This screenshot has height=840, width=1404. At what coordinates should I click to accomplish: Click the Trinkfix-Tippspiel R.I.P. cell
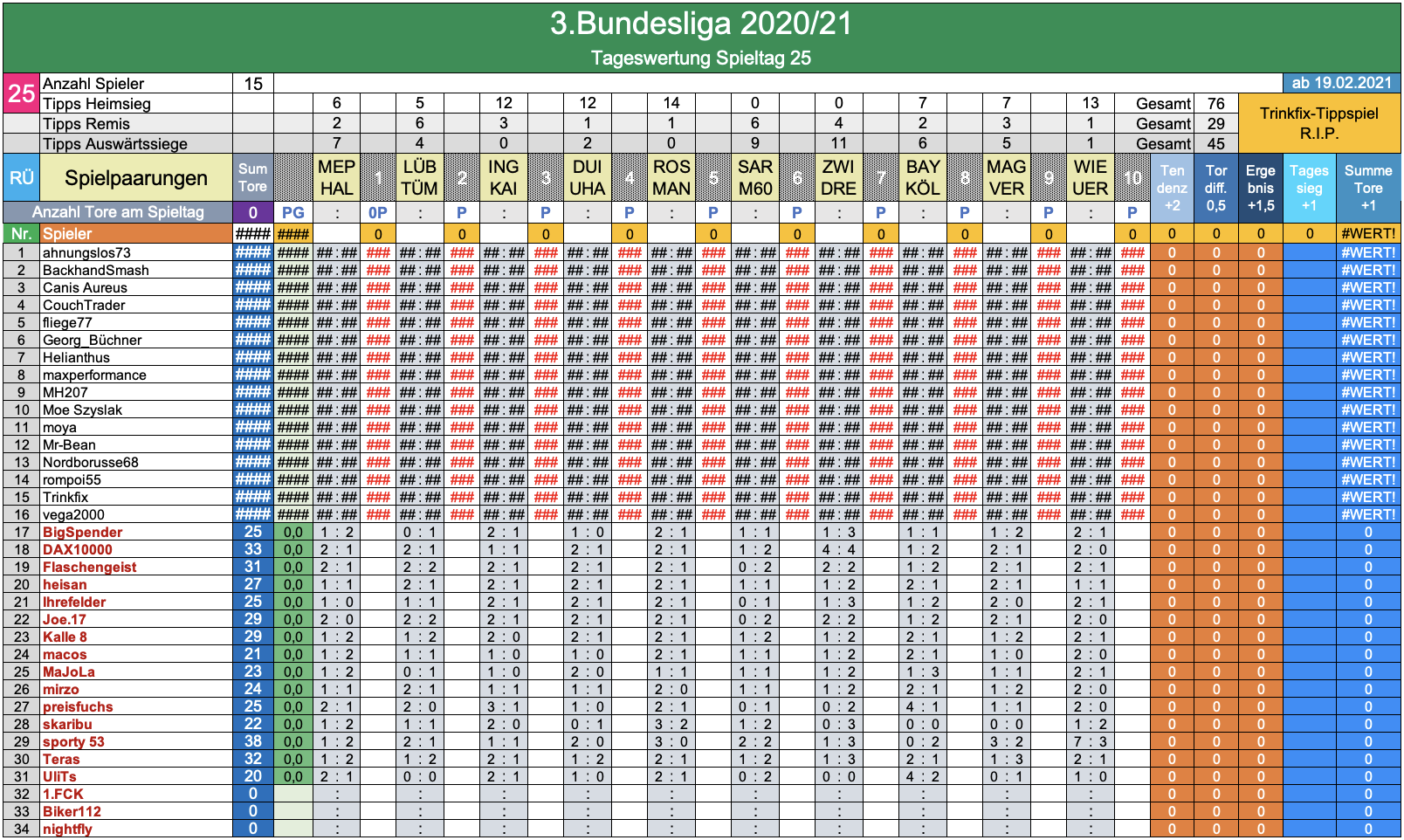(x=1319, y=123)
